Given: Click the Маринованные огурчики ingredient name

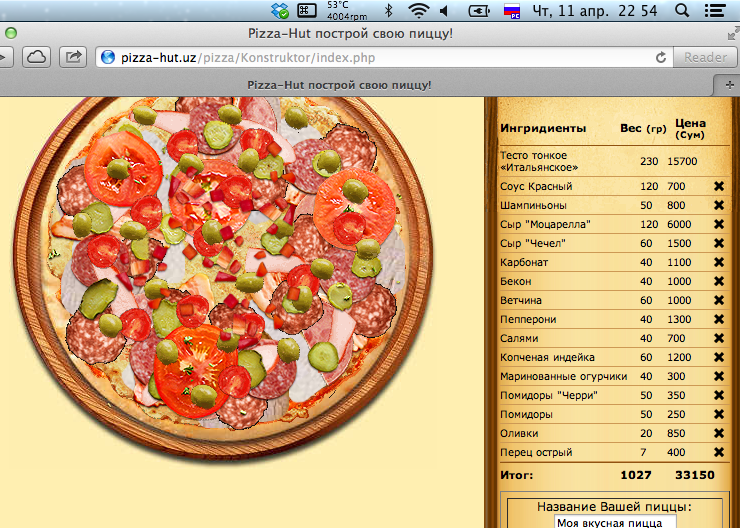Looking at the screenshot, I should (563, 377).
